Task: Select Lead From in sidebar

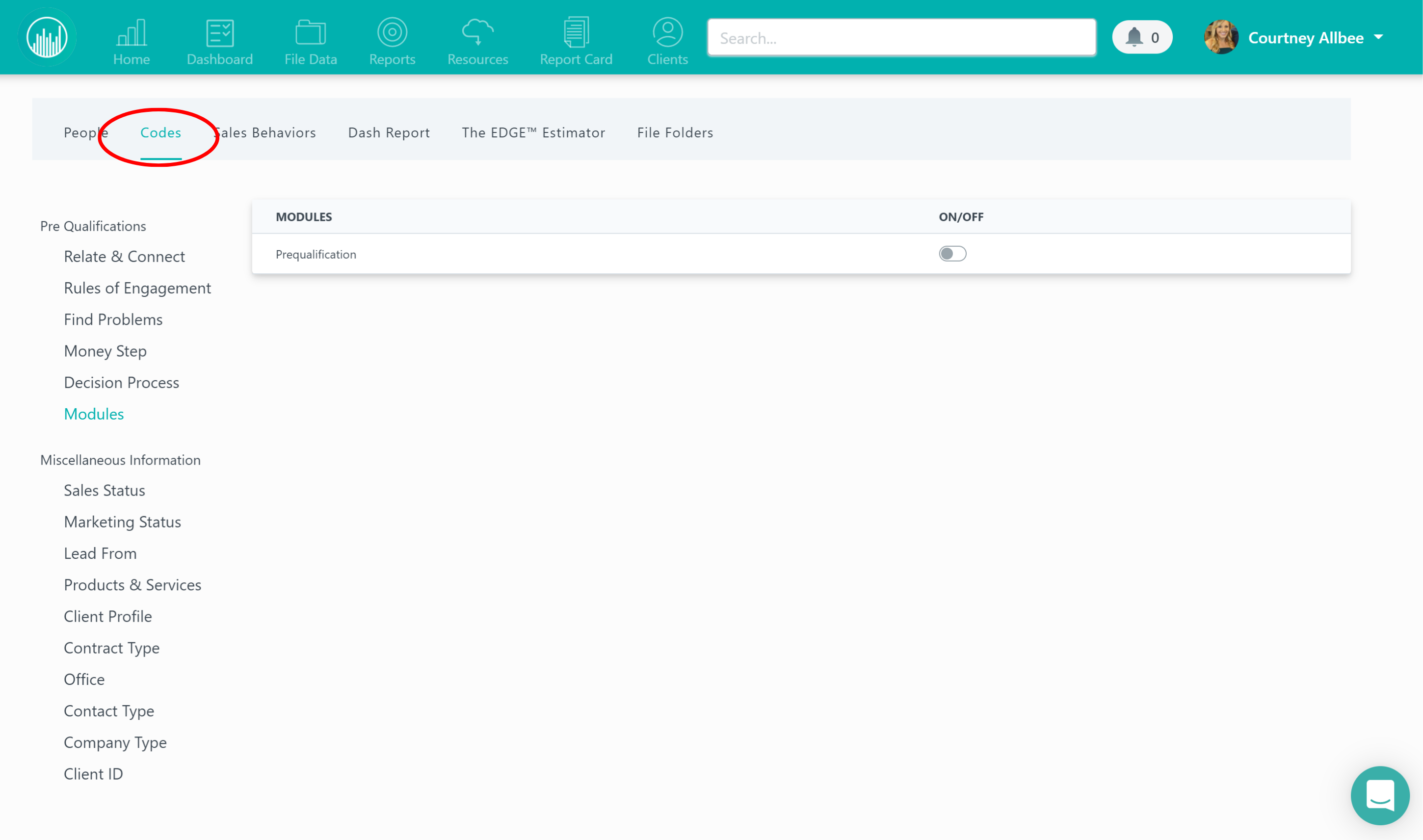Action: [100, 553]
